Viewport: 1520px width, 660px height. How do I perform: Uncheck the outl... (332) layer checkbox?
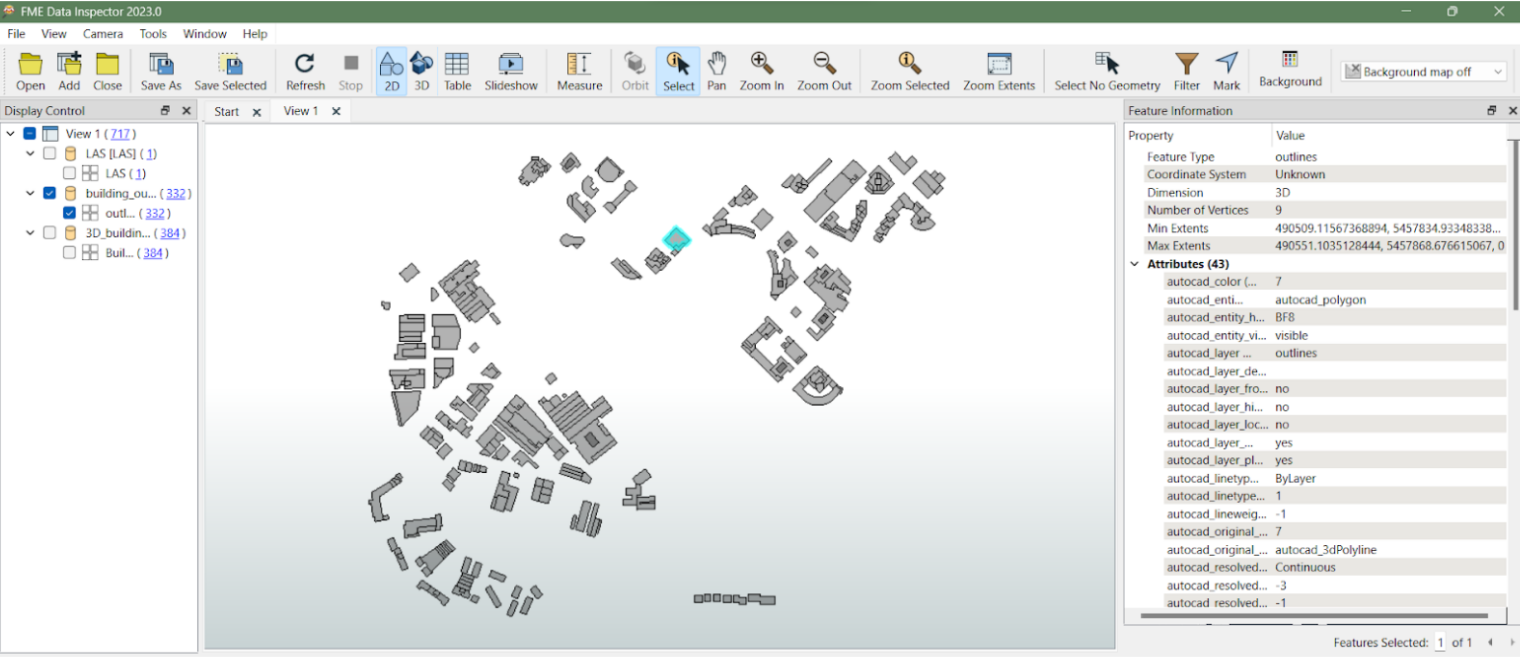pos(70,213)
